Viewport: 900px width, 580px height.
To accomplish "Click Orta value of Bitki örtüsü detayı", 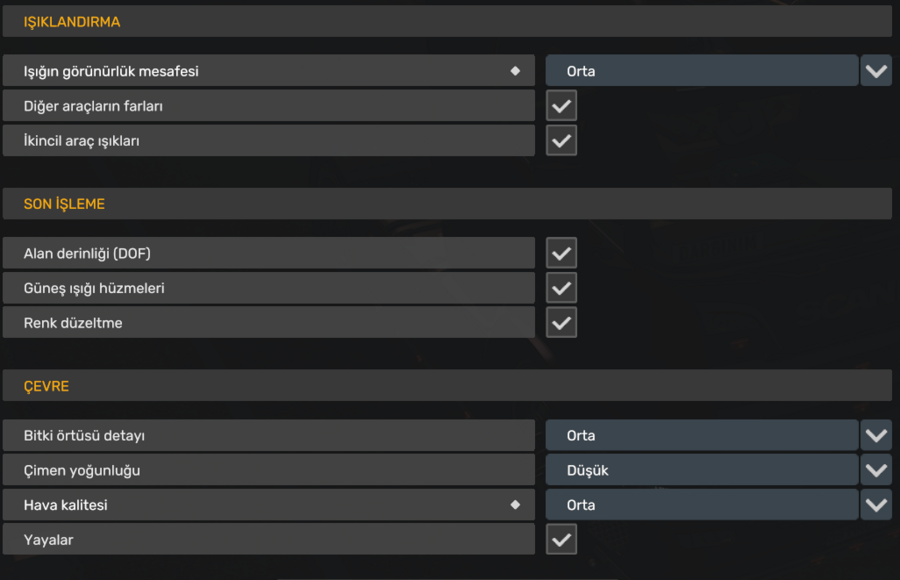I will coord(700,436).
